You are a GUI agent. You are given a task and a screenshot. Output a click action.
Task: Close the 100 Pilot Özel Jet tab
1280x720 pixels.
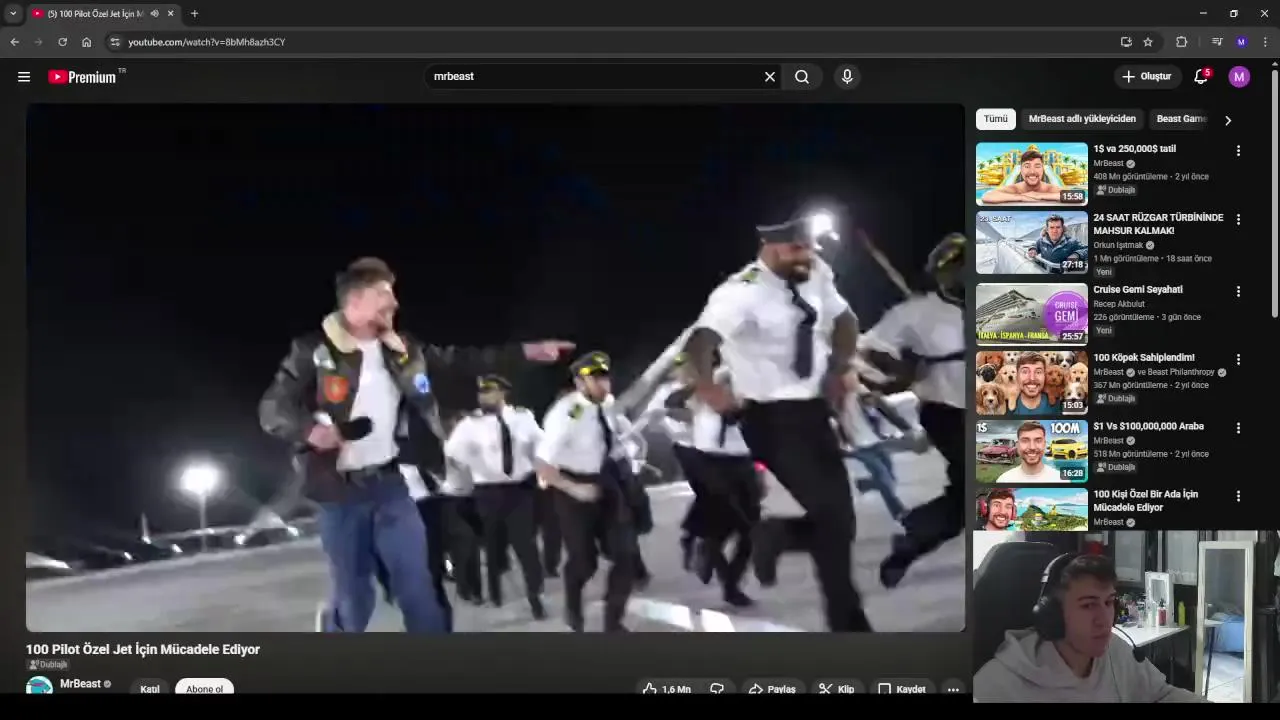[x=170, y=14]
